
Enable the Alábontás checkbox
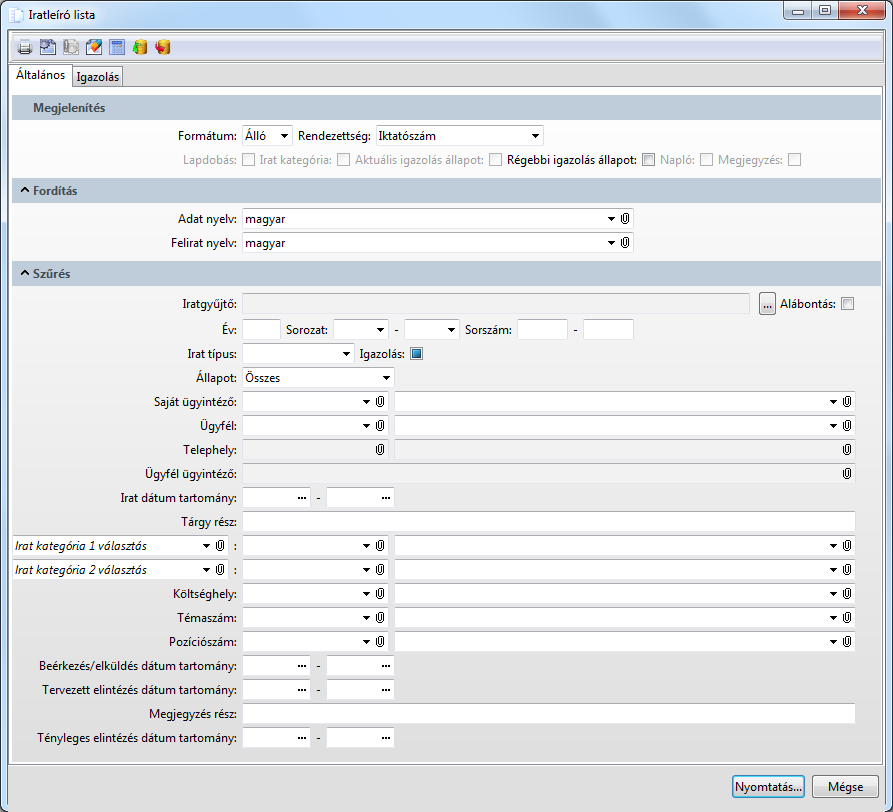pos(848,304)
